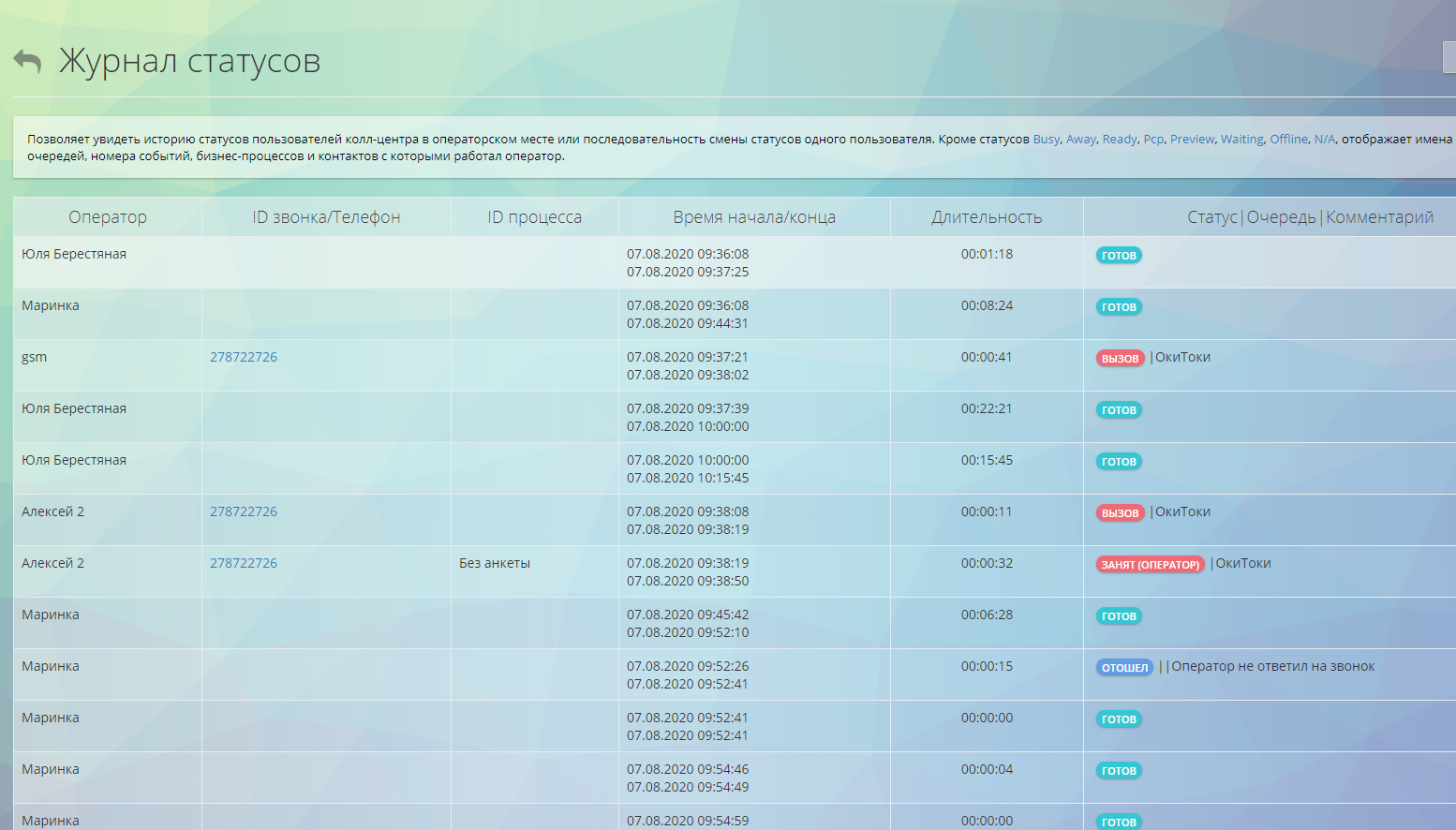Click the ID звонка/Телефон column header
Screen dimensions: 1456x830
click(x=326, y=217)
